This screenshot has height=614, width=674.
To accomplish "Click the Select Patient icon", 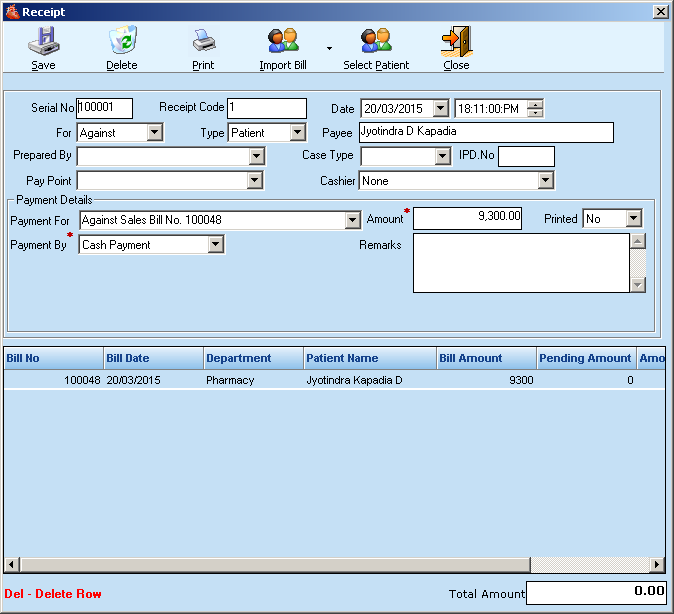I will tap(376, 41).
